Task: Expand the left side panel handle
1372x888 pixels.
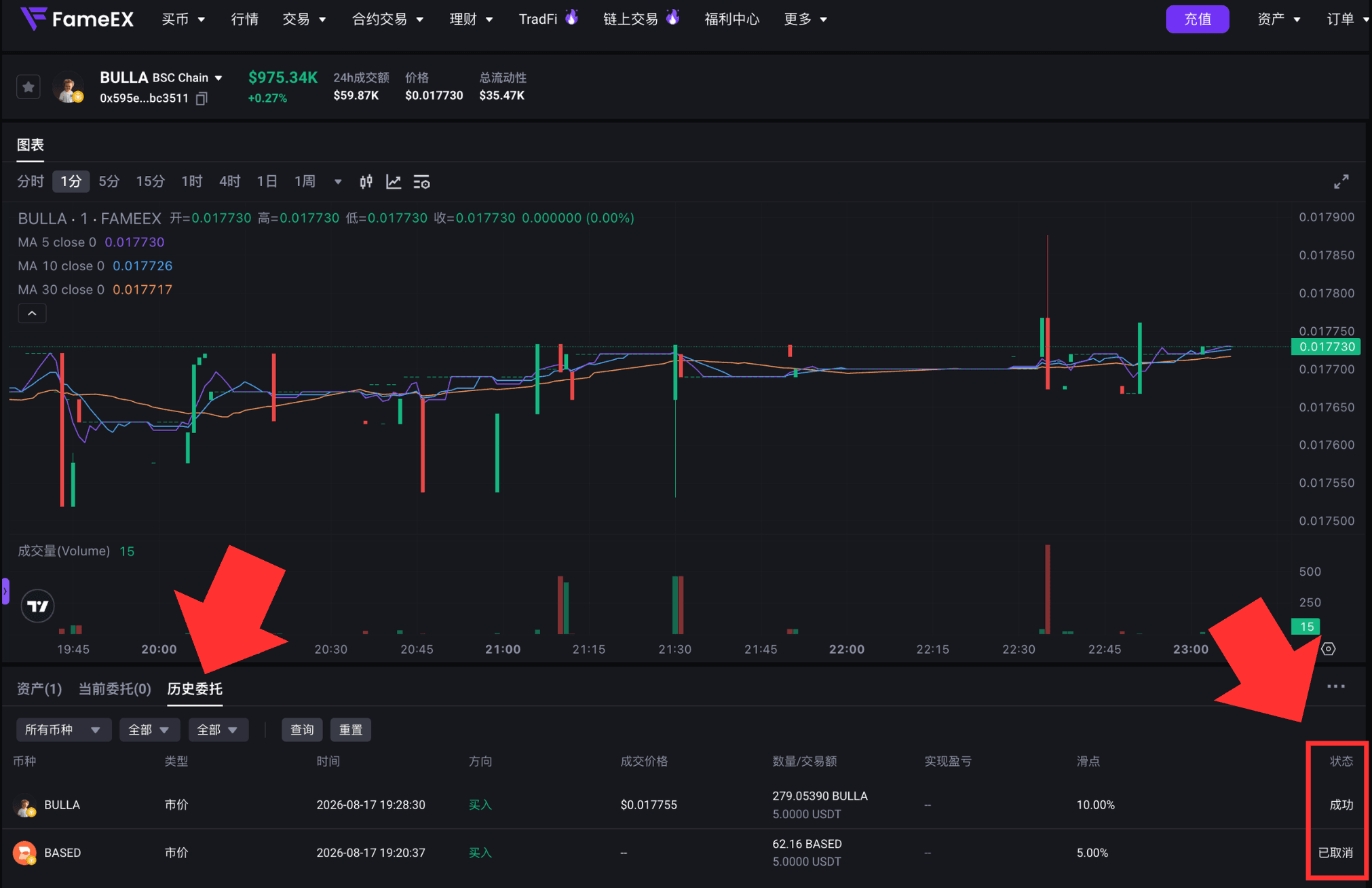Action: coord(5,591)
